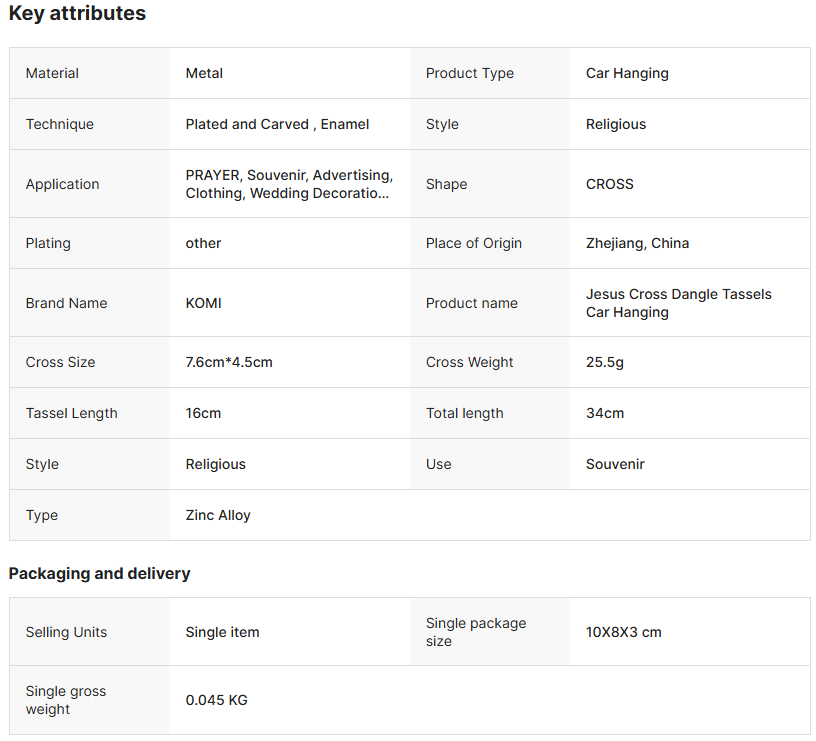Select the 10X8X3 cm package size
816x741 pixels.
623,632
